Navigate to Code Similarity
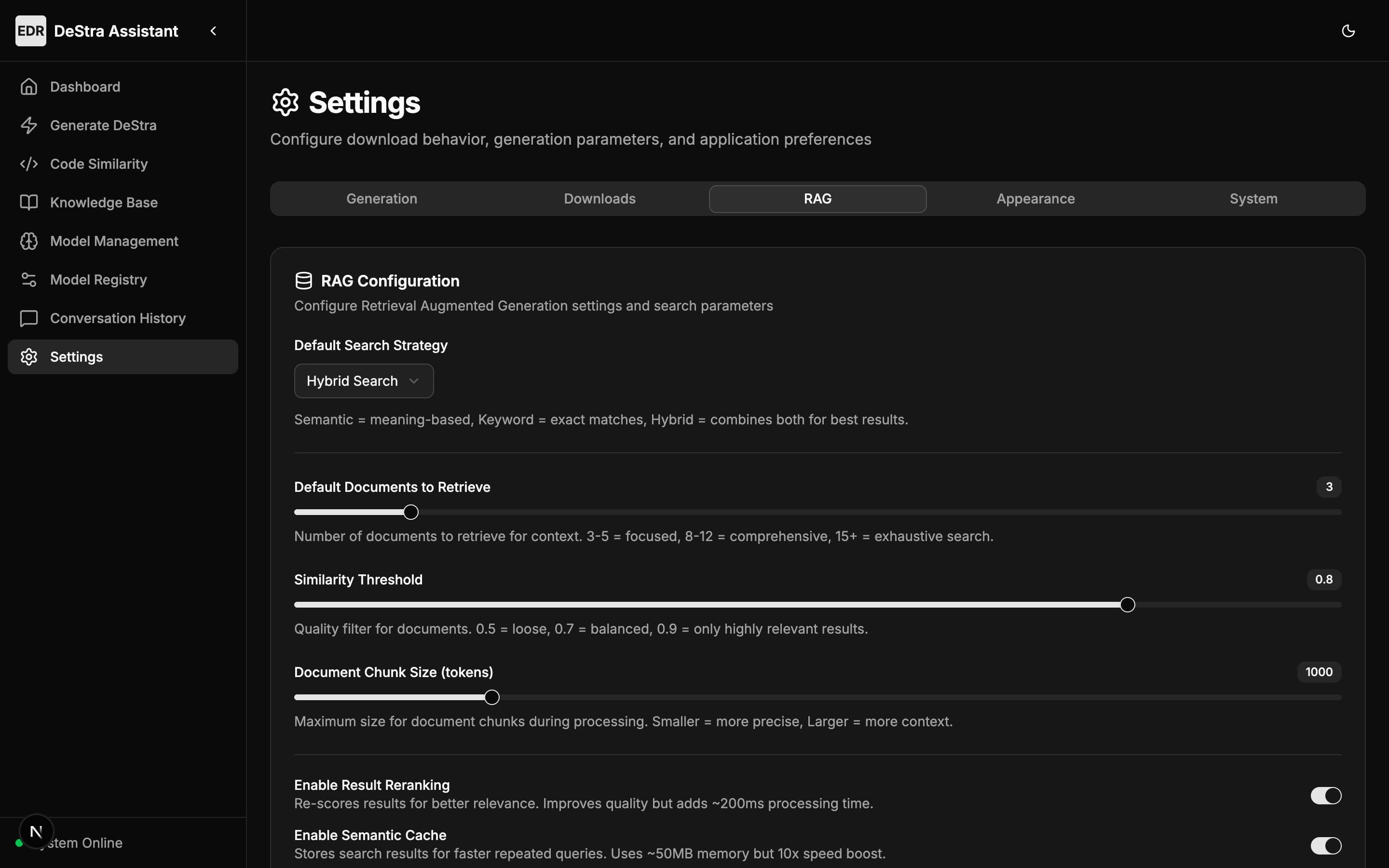1389x868 pixels. pyautogui.click(x=123, y=163)
